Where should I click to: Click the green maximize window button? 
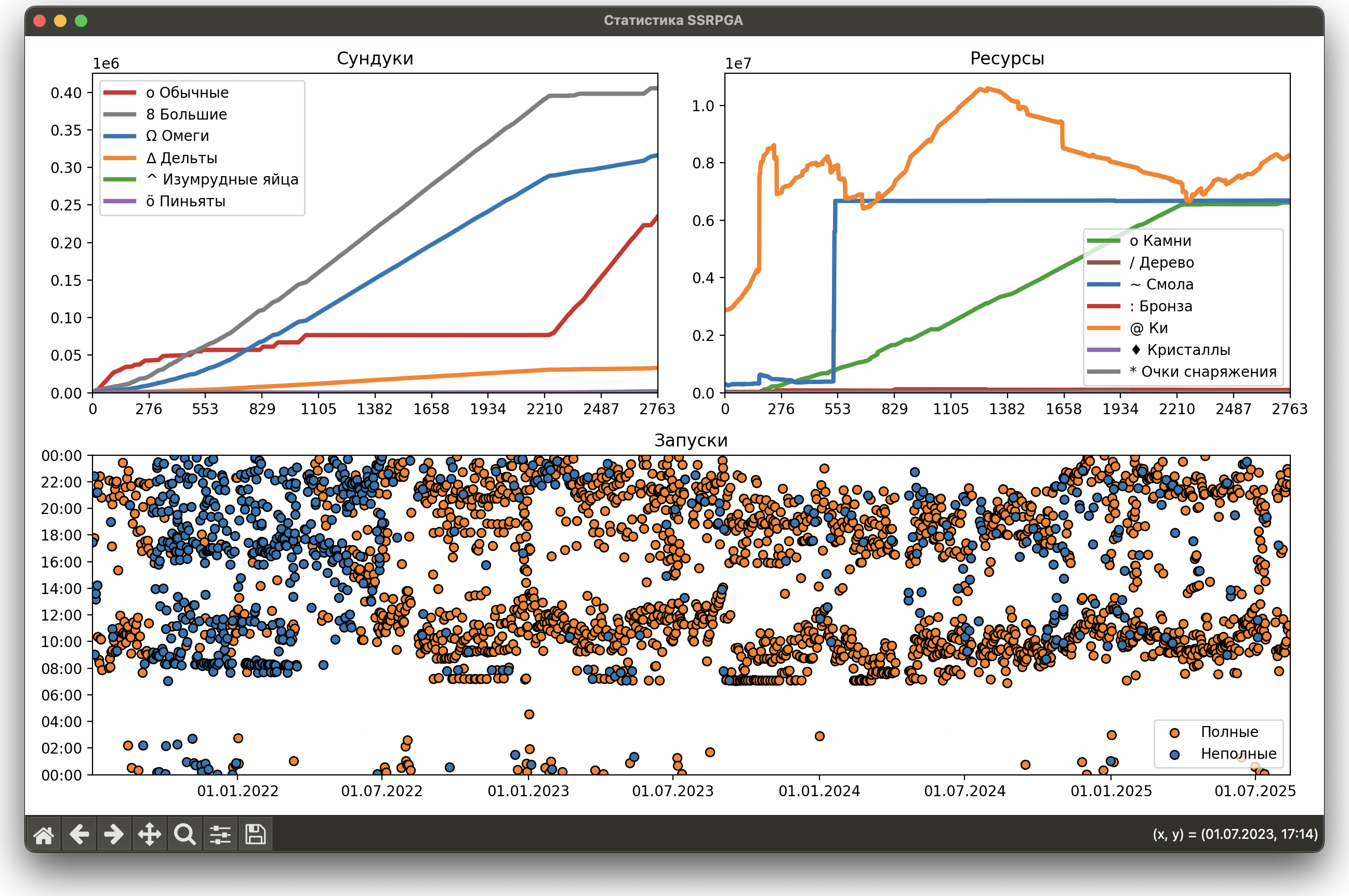pyautogui.click(x=81, y=21)
